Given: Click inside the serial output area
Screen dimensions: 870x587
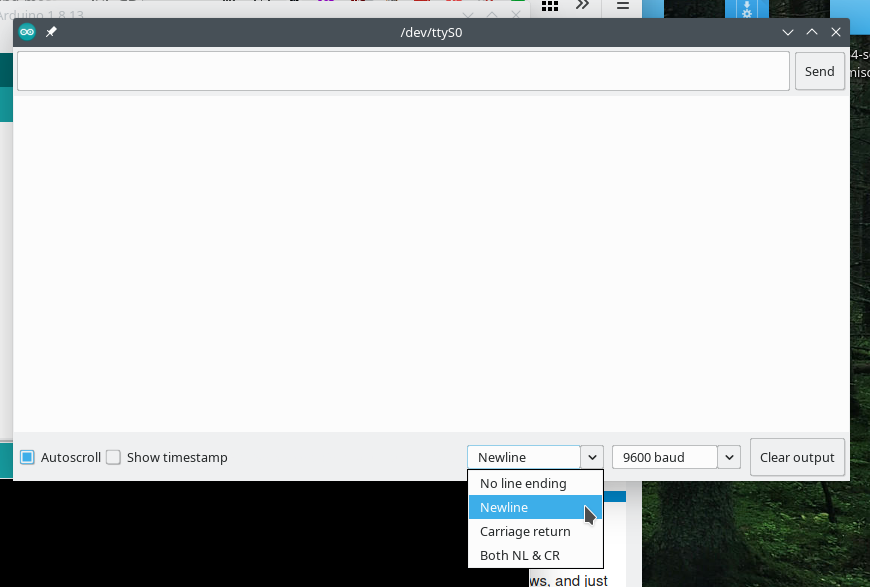Looking at the screenshot, I should [x=431, y=264].
